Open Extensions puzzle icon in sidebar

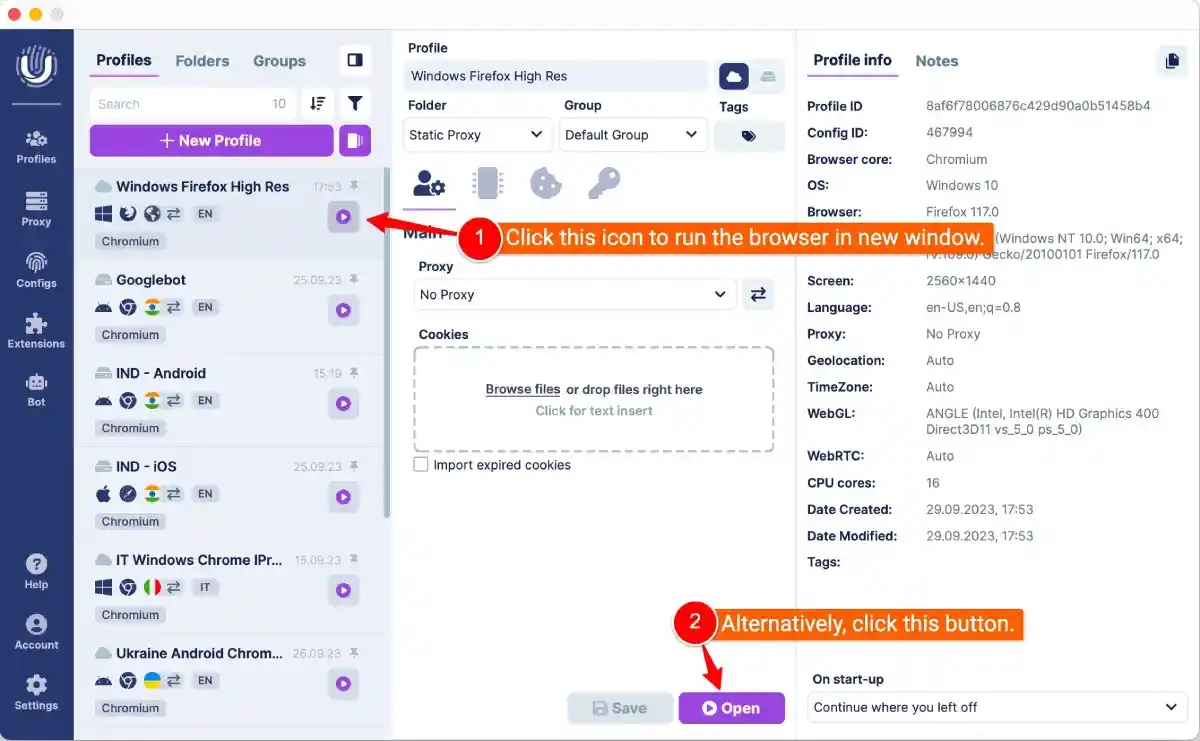[36, 330]
